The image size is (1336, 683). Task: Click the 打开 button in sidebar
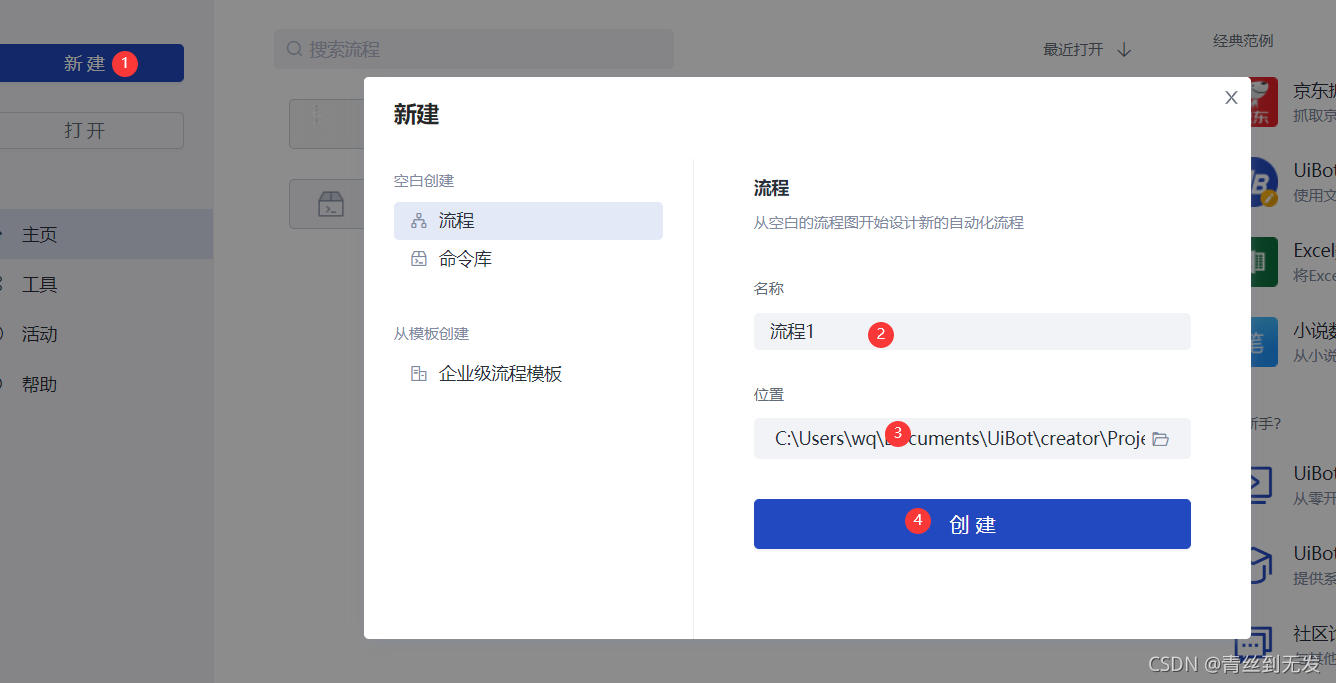pos(90,131)
